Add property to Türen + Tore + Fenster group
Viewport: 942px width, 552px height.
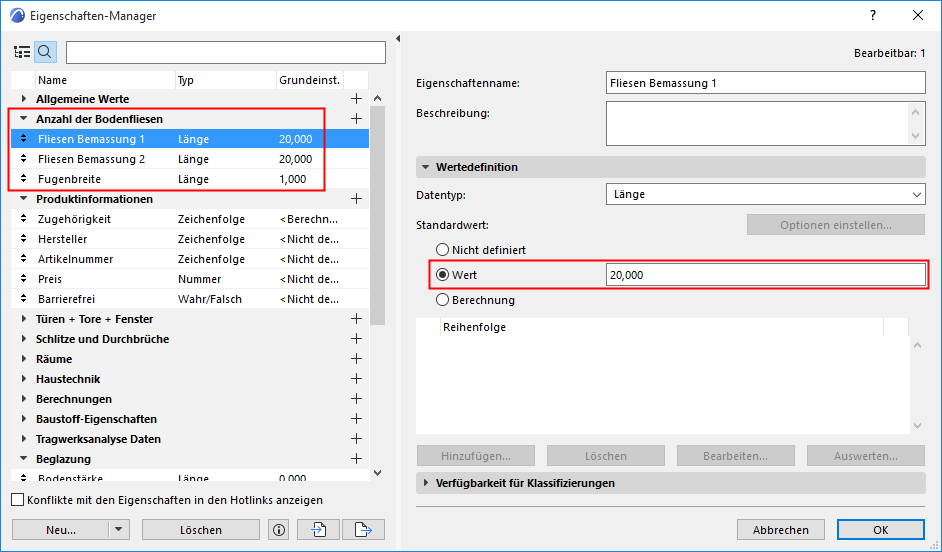[x=356, y=319]
